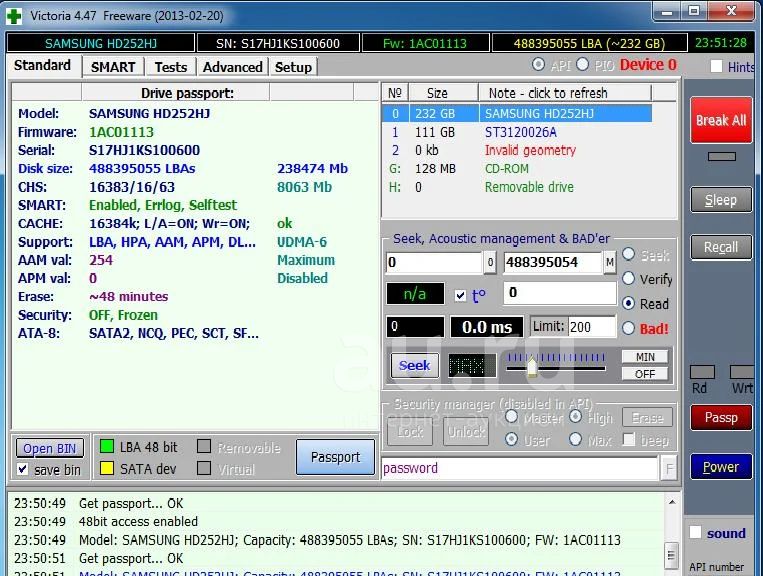Toggle the Removable checkbox

[204, 446]
